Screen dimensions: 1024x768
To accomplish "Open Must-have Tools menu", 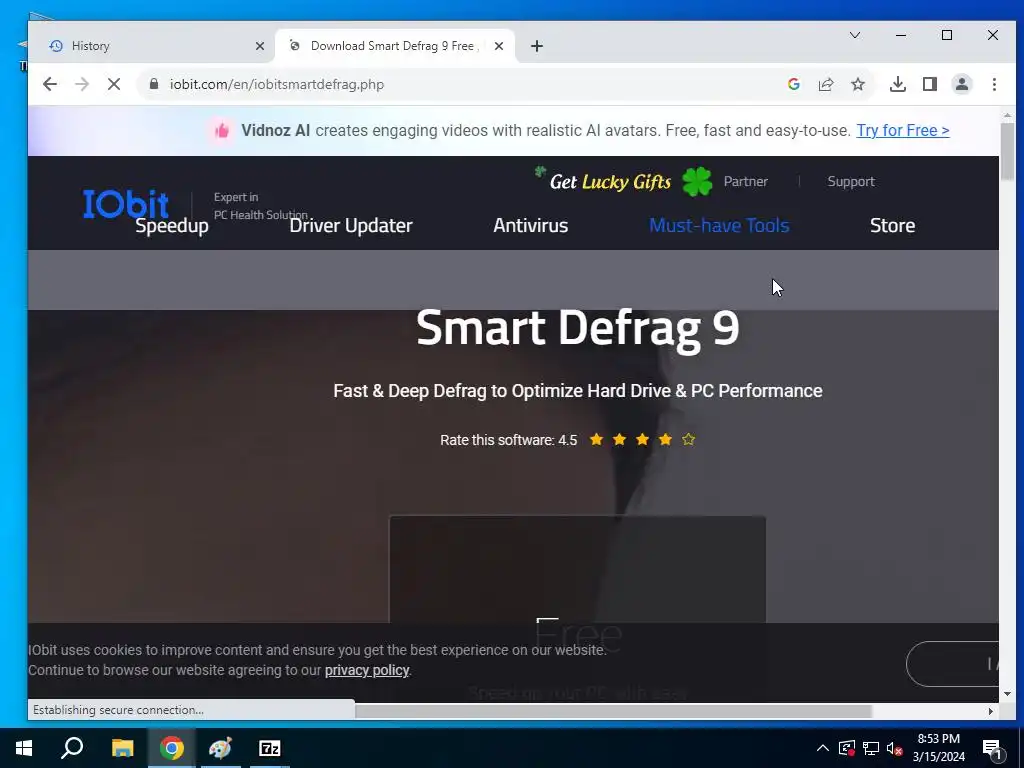I will click(x=719, y=225).
